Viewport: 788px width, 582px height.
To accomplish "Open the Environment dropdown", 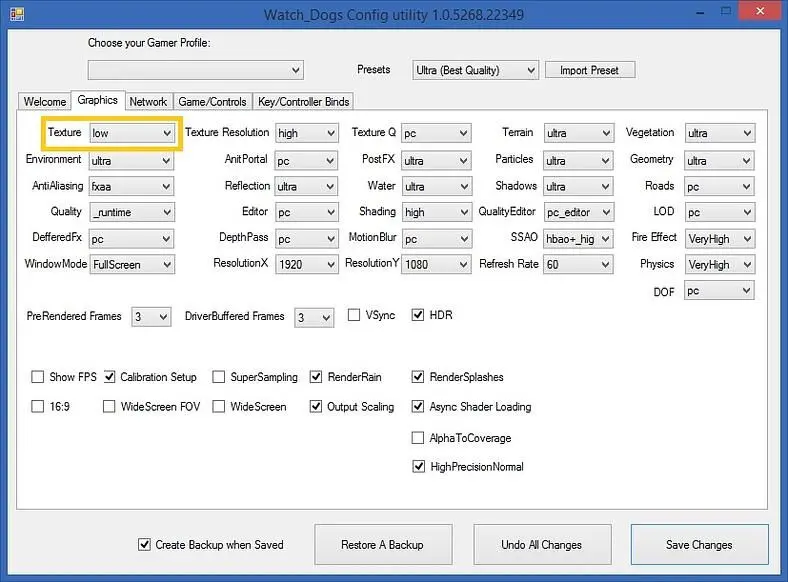I will point(132,161).
